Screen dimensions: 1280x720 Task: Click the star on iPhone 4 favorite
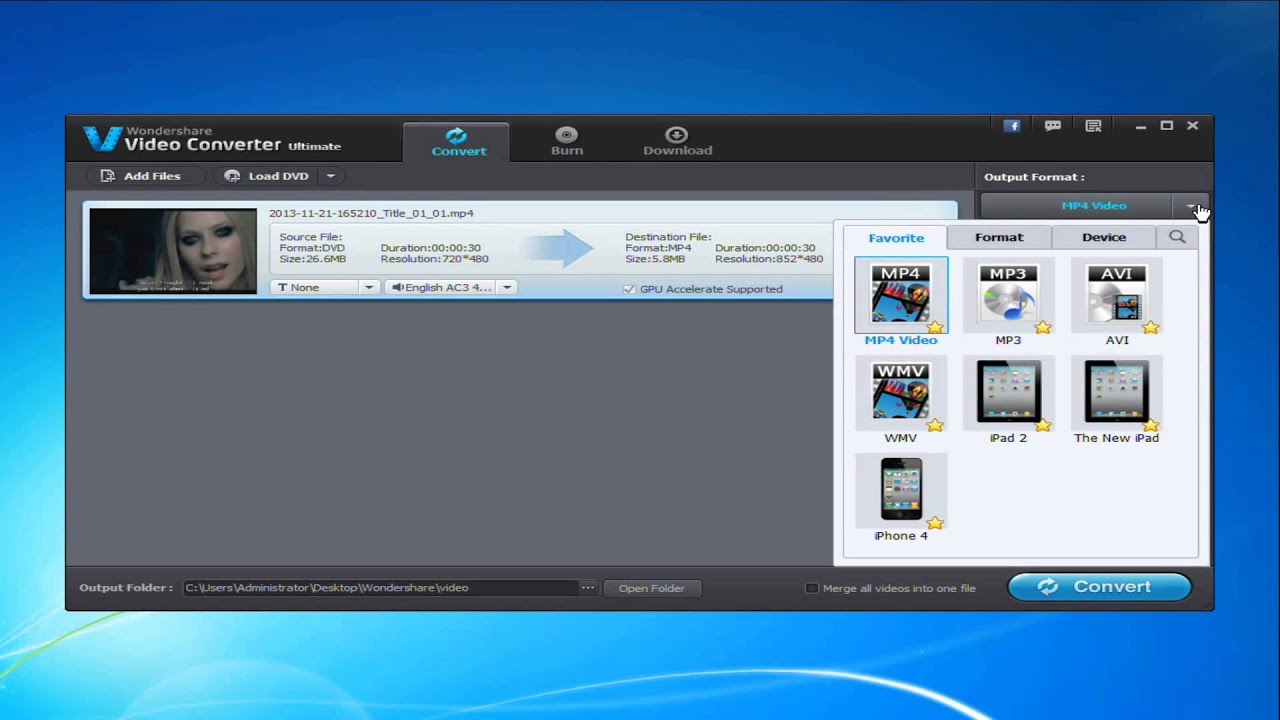click(935, 523)
